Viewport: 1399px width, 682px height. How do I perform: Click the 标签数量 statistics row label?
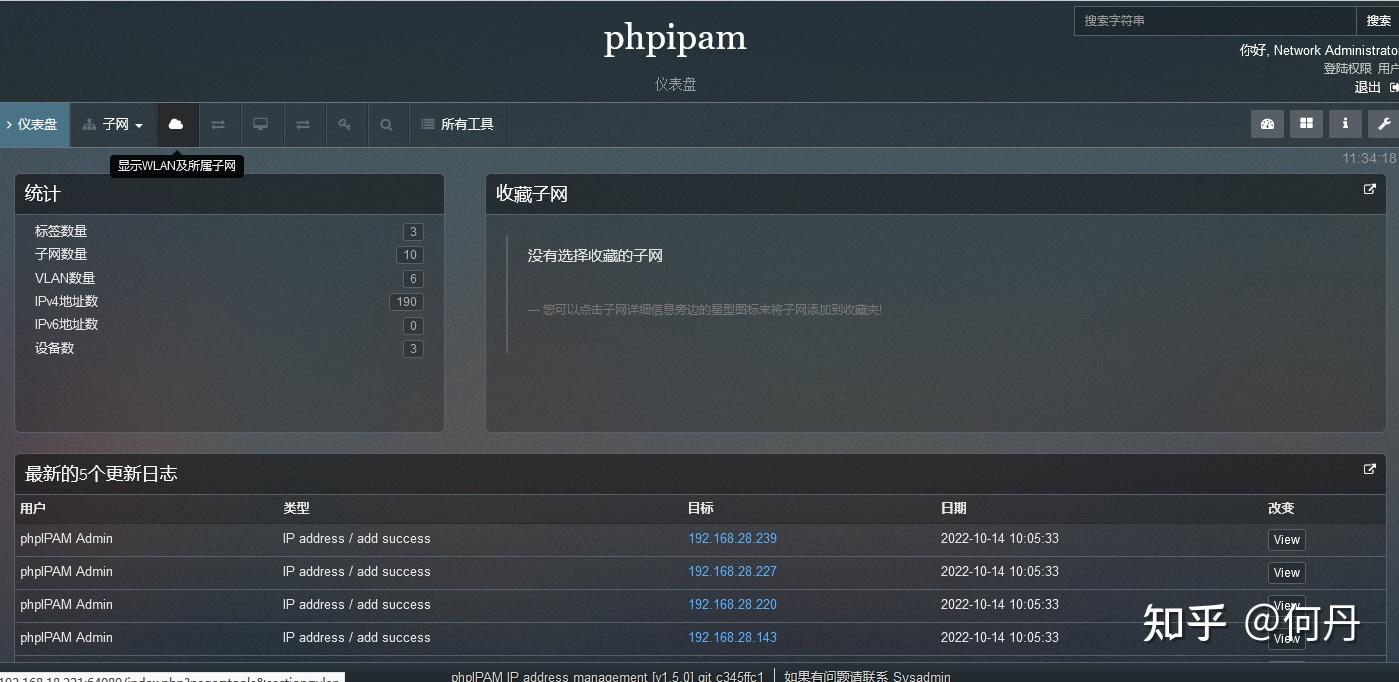pos(61,231)
